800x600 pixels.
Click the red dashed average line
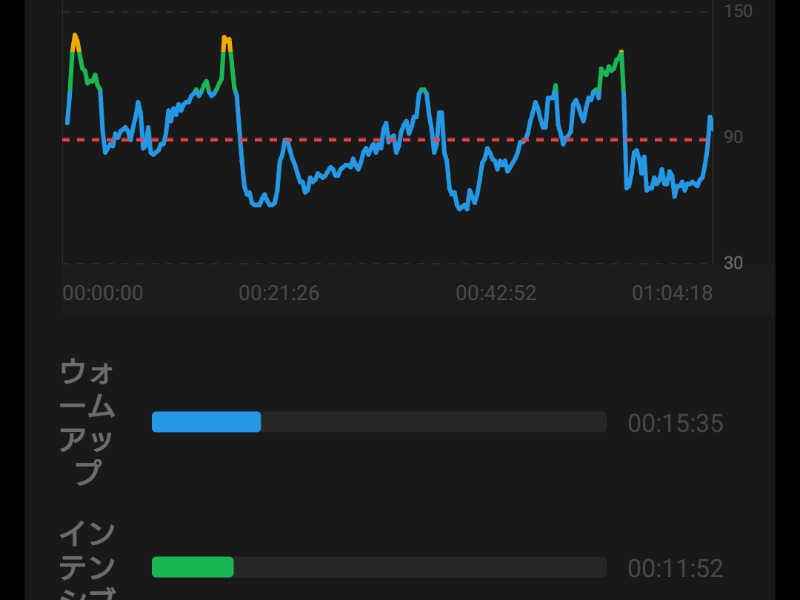(330, 140)
